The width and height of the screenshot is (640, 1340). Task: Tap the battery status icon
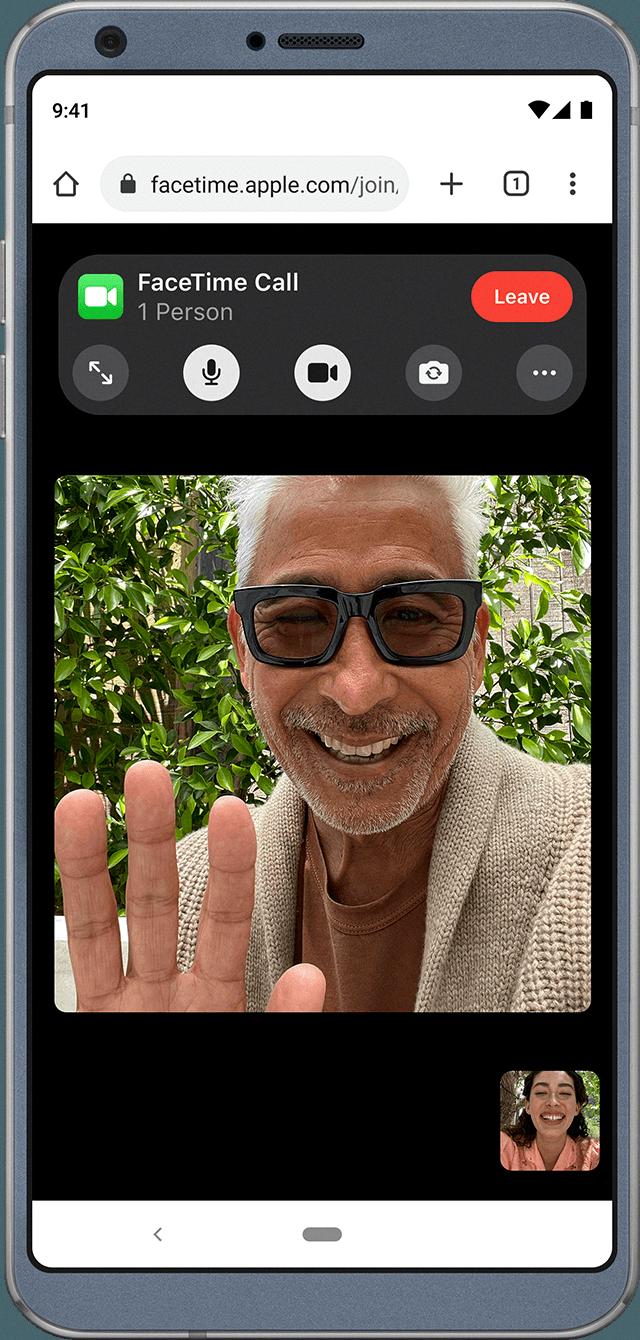(586, 110)
